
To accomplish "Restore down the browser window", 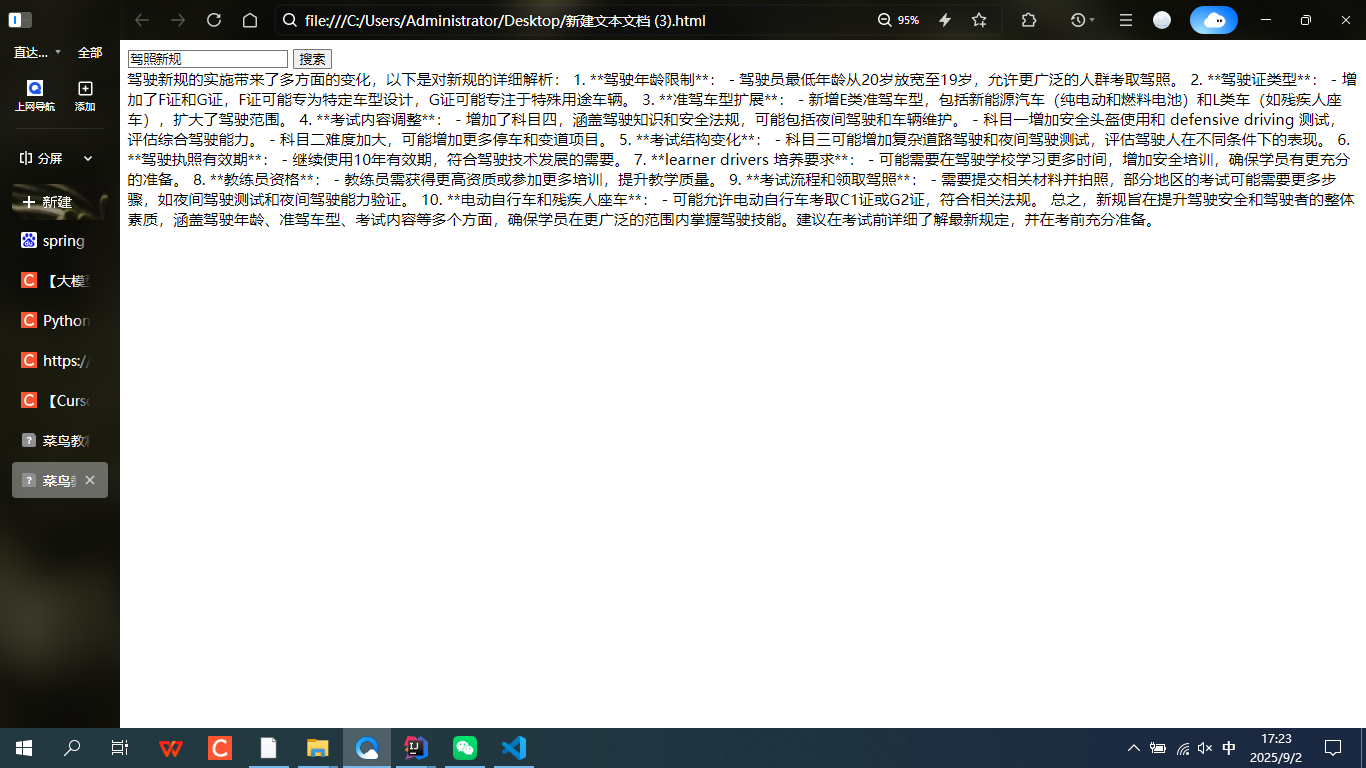I will [x=1305, y=20].
